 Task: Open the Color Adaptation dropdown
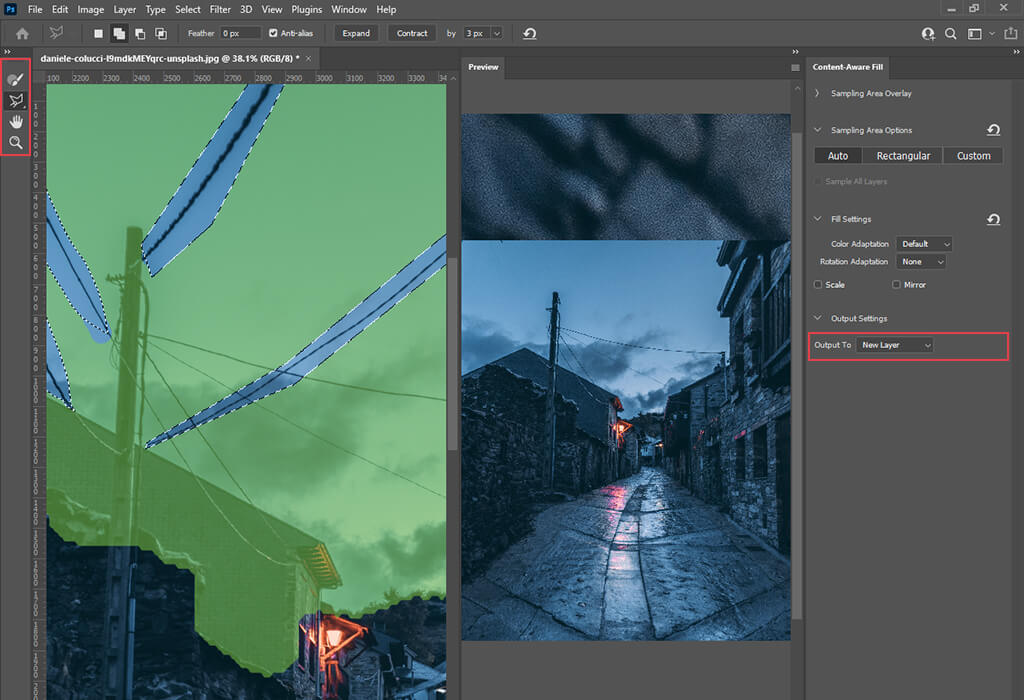pos(924,244)
